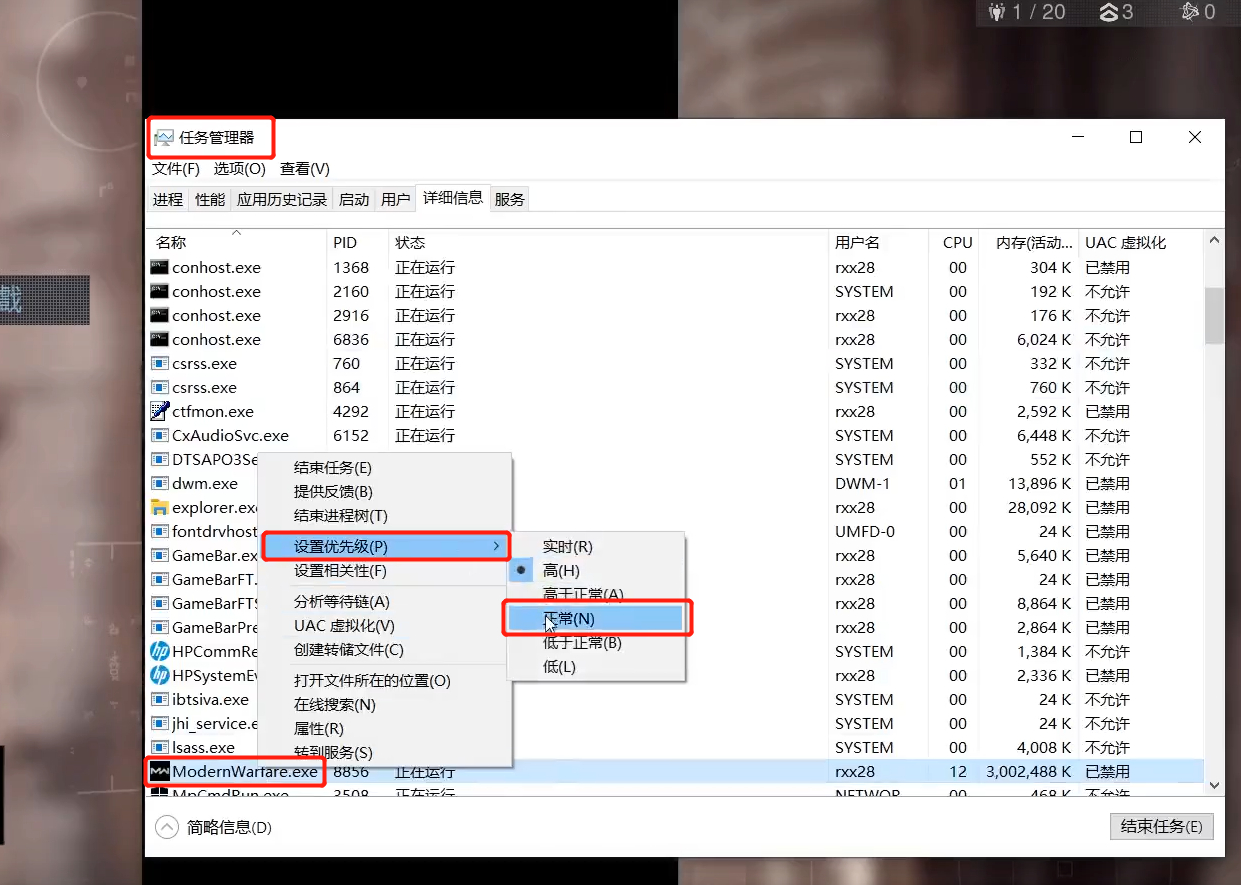Click the ModernWarfare.exe process icon
Screen dimensions: 1241x885
click(x=159, y=772)
